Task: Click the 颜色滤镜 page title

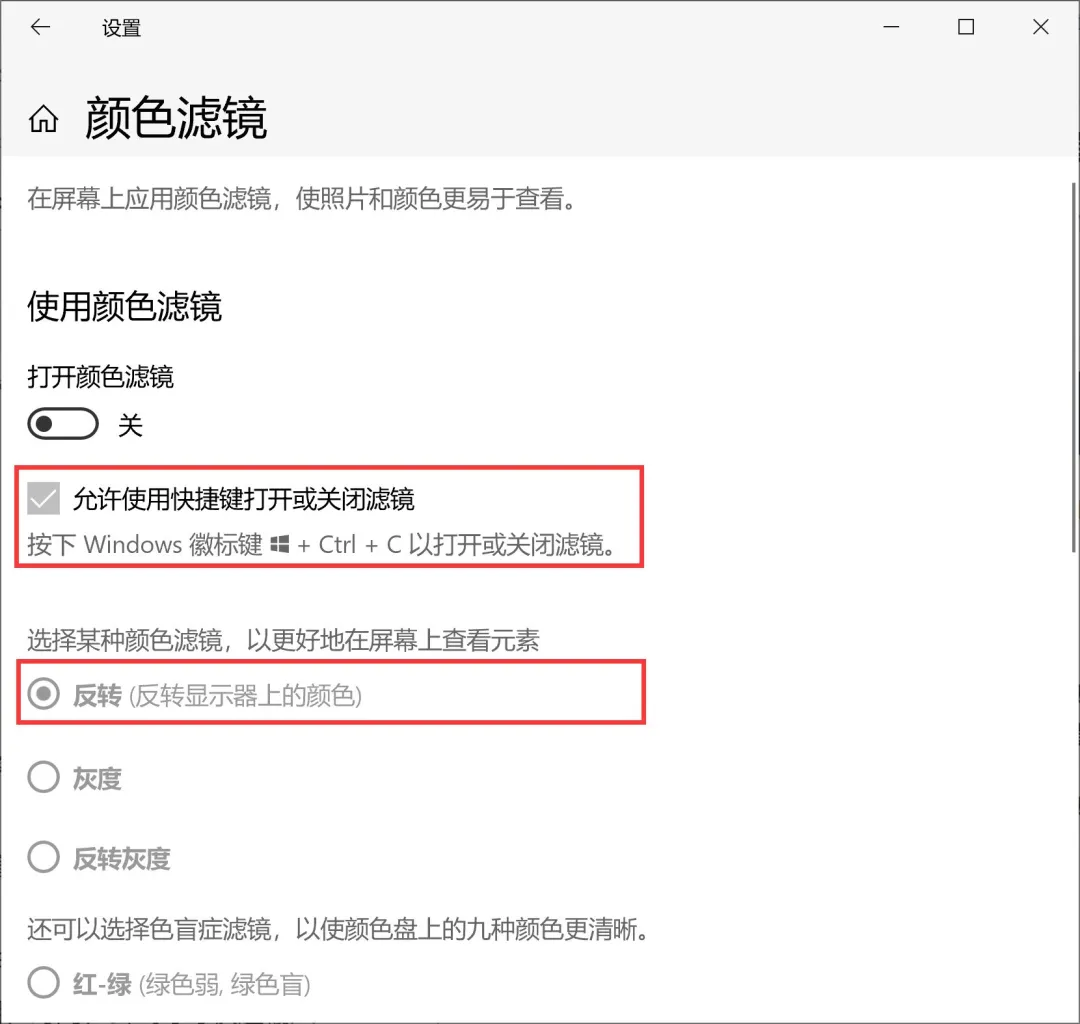Action: [x=176, y=119]
